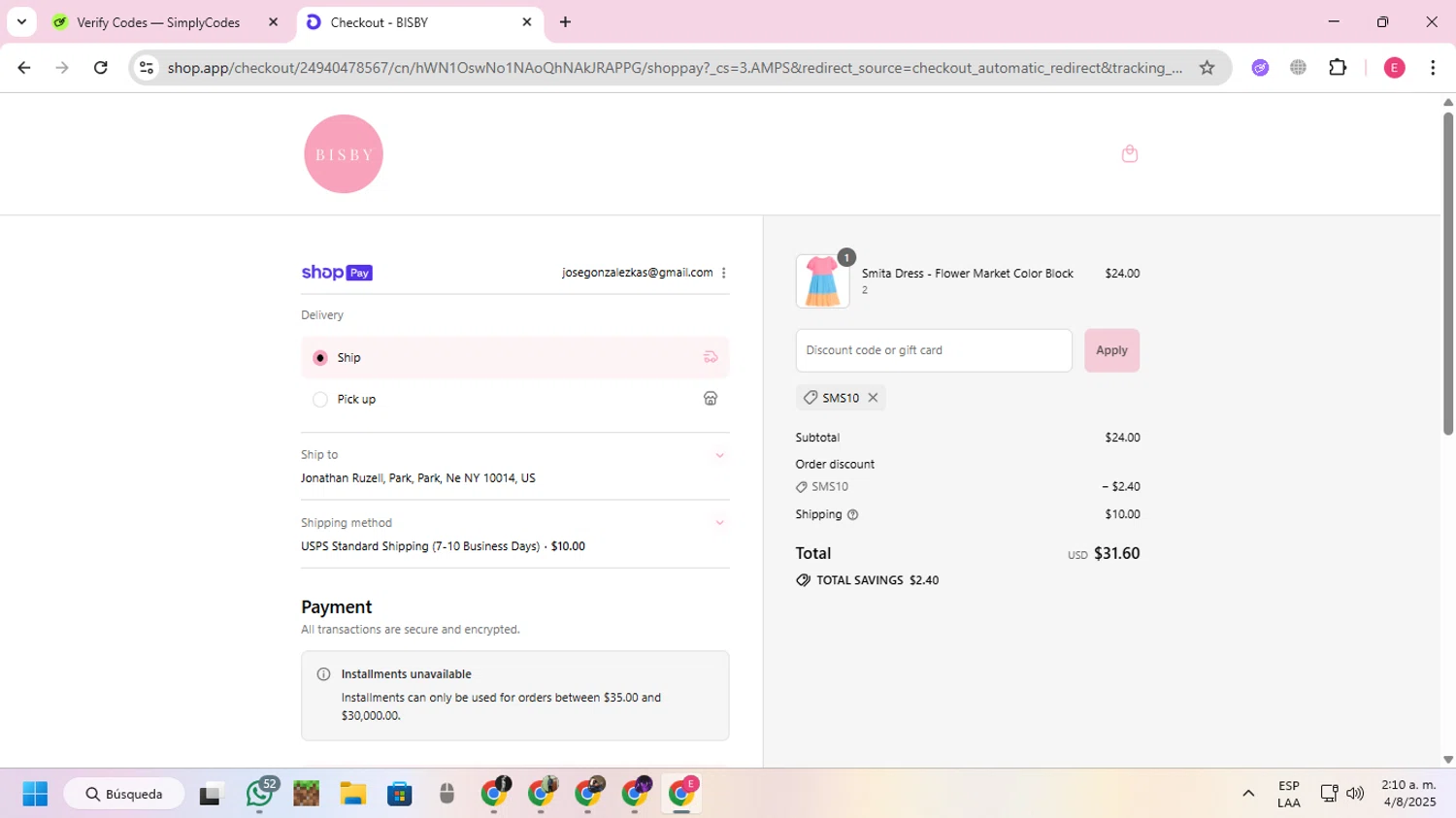This screenshot has width=1456, height=818.
Task: Open a new browser tab
Action: coord(565,21)
